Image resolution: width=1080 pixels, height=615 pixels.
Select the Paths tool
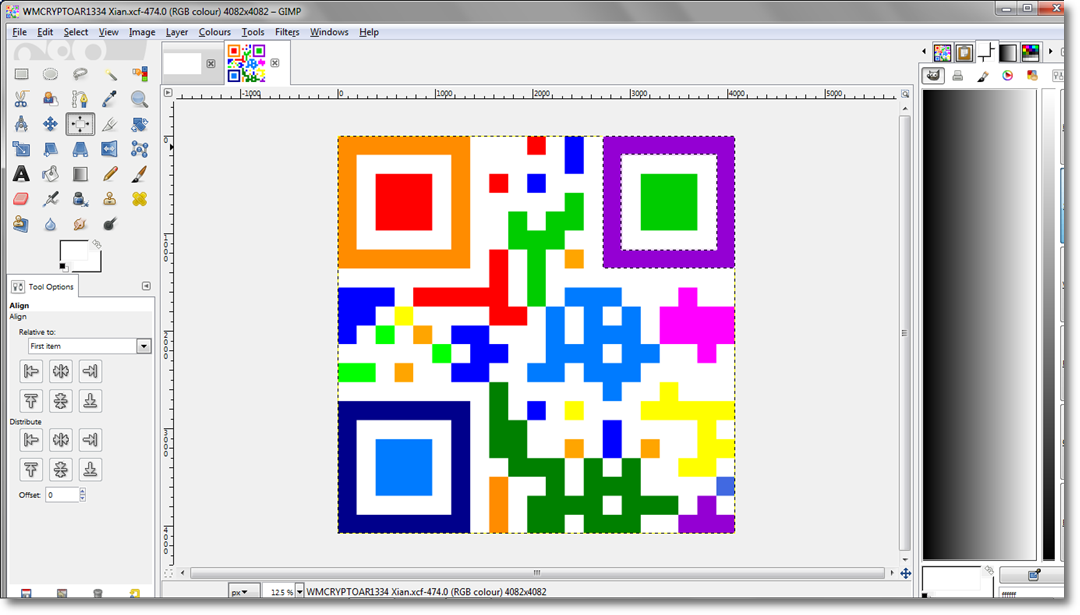(80, 99)
